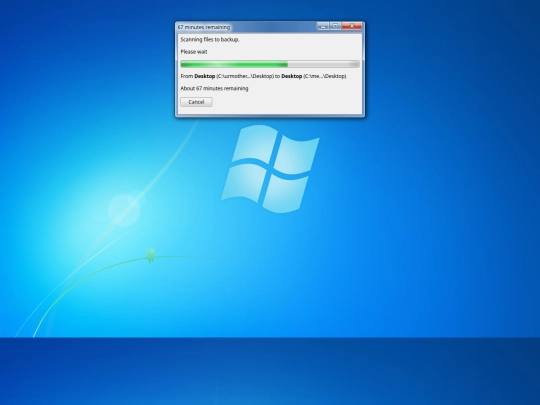Viewport: 540px width, 405px height.
Task: Click the "Please wait" message
Action: [x=194, y=52]
